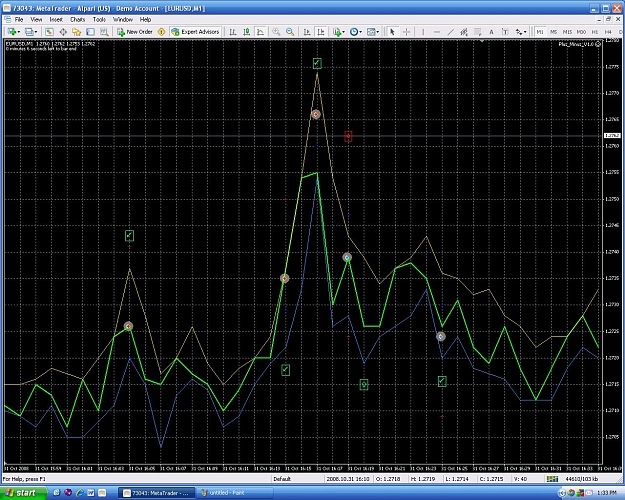
Task: Open the Arrows objects icon
Action: pyautogui.click(x=519, y=32)
